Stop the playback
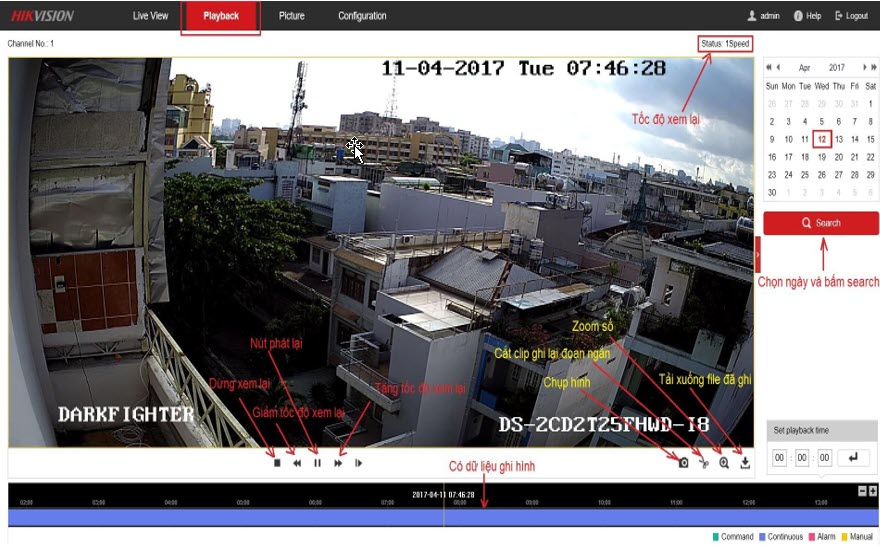The width and height of the screenshot is (880, 545). point(277,463)
